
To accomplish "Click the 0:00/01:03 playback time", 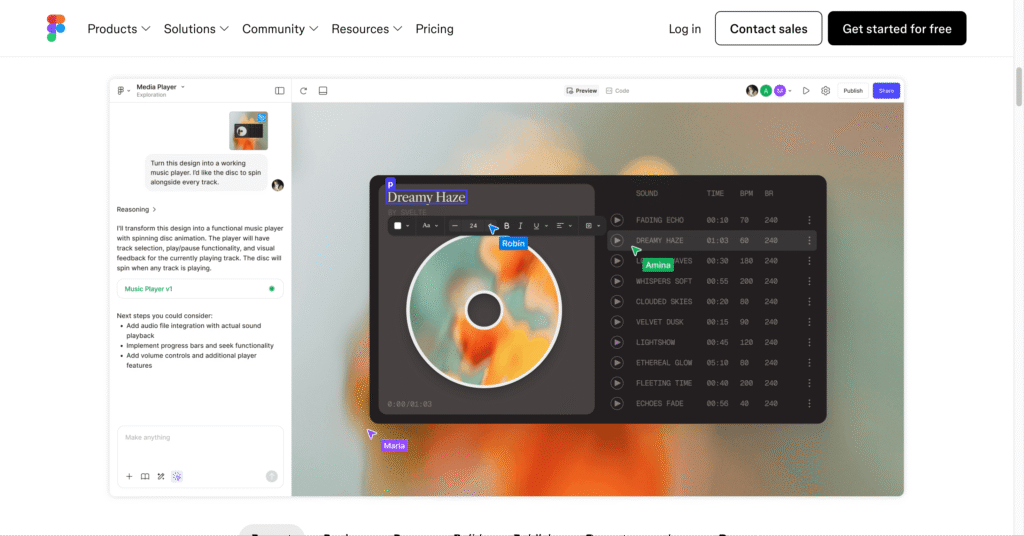I will [409, 404].
